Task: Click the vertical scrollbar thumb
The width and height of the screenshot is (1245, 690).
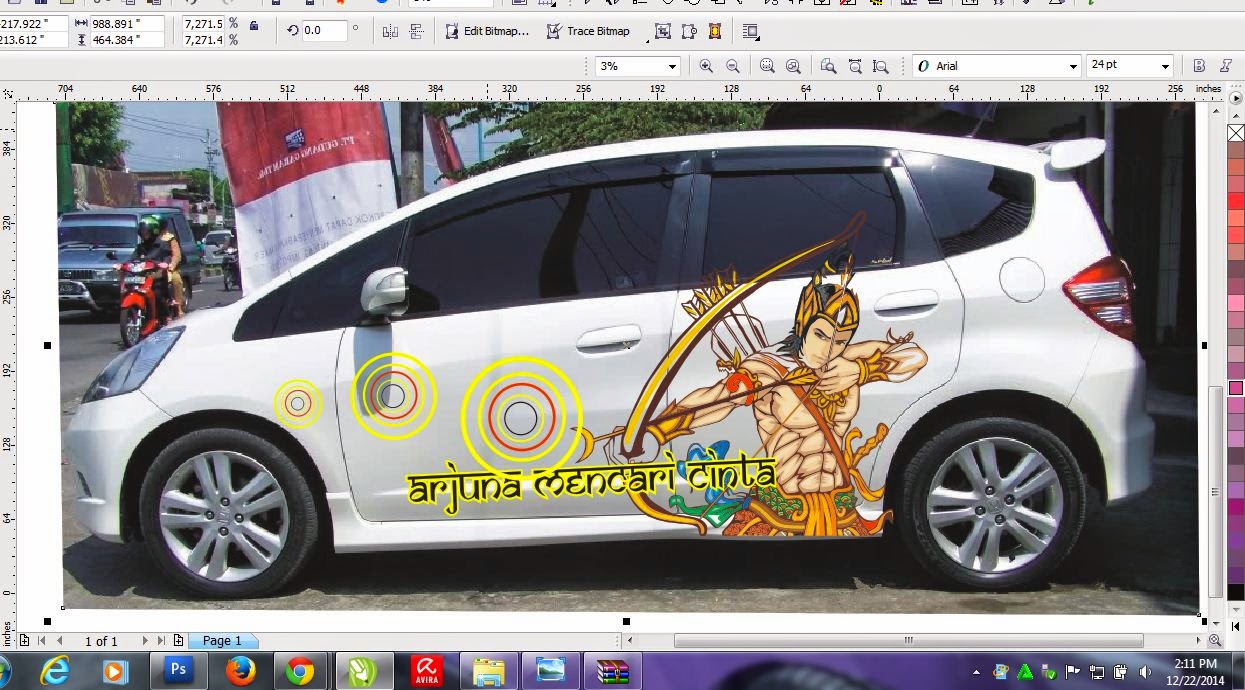Action: tap(1215, 490)
